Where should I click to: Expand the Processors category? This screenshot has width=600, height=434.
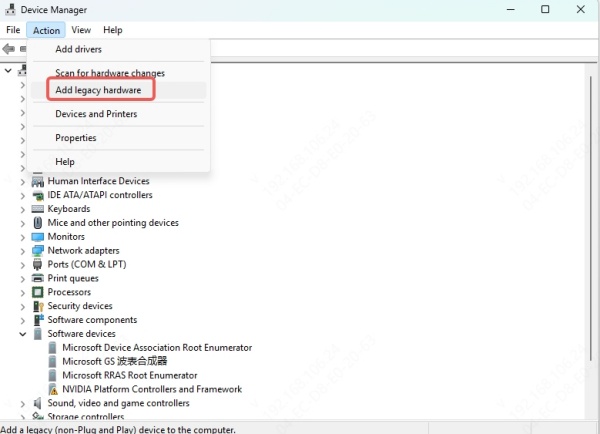pyautogui.click(x=23, y=293)
